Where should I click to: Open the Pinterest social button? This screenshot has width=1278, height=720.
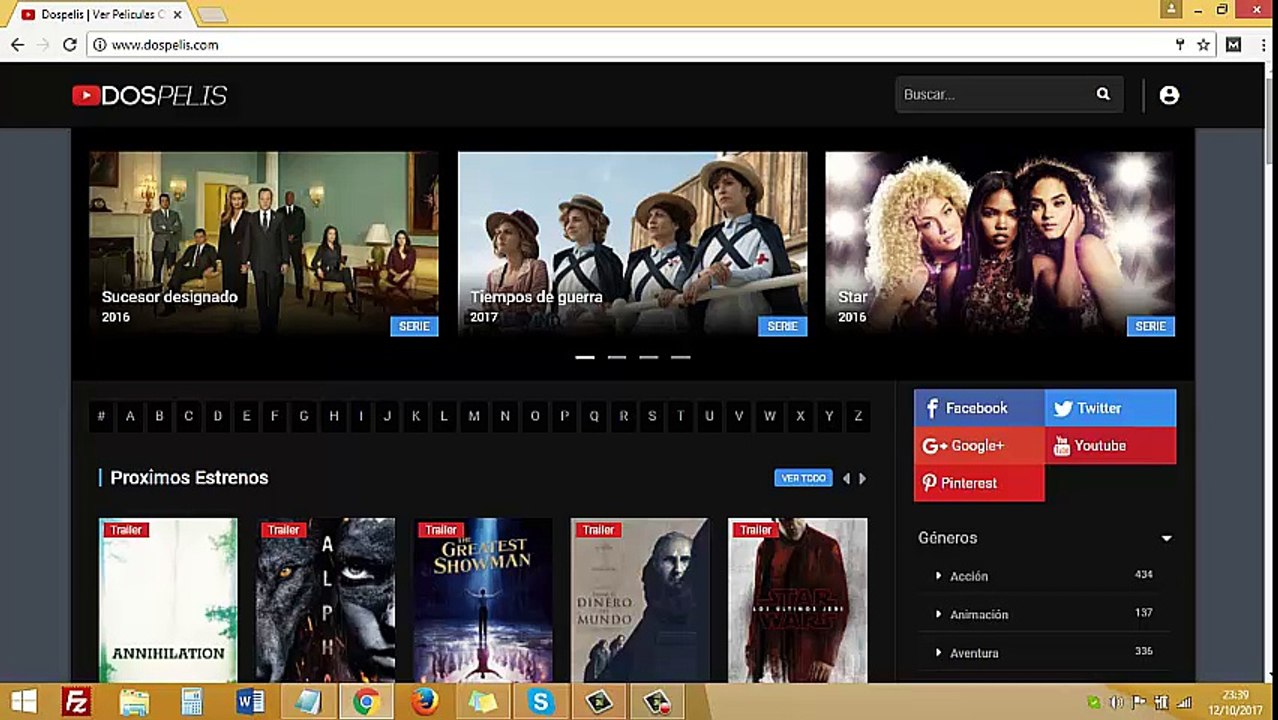pyautogui.click(x=979, y=483)
